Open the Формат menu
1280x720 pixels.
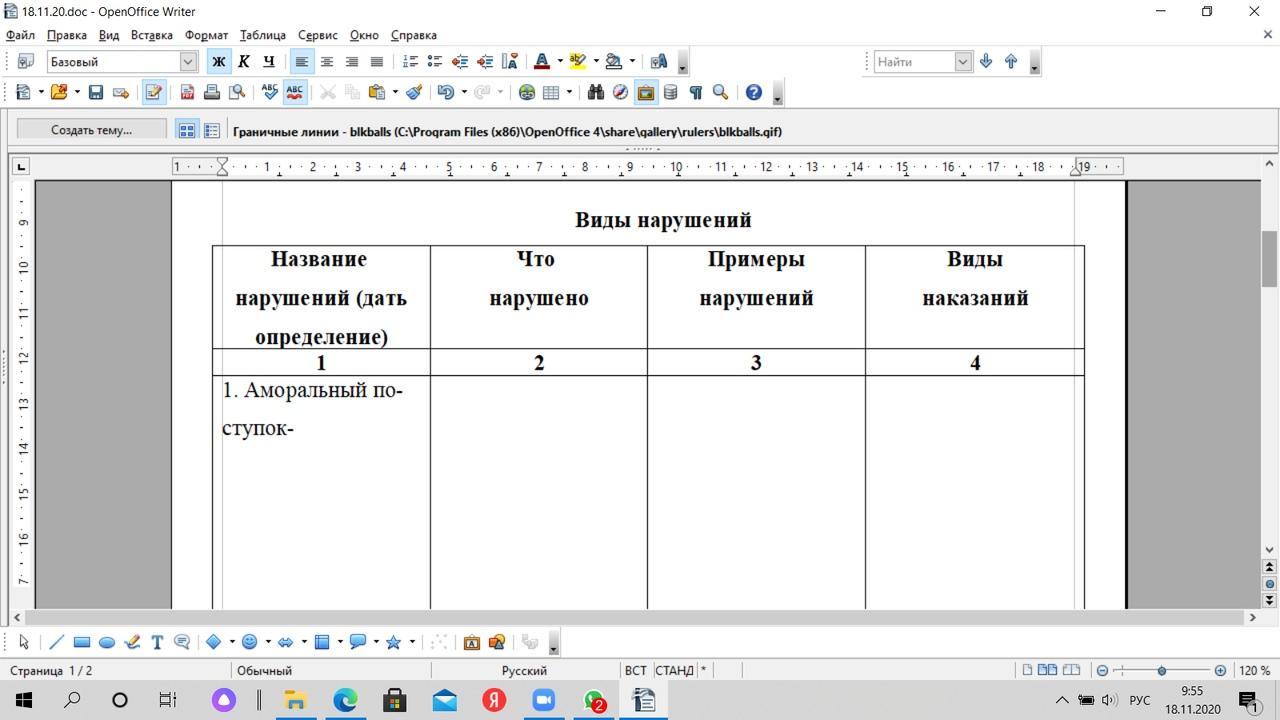click(x=206, y=35)
